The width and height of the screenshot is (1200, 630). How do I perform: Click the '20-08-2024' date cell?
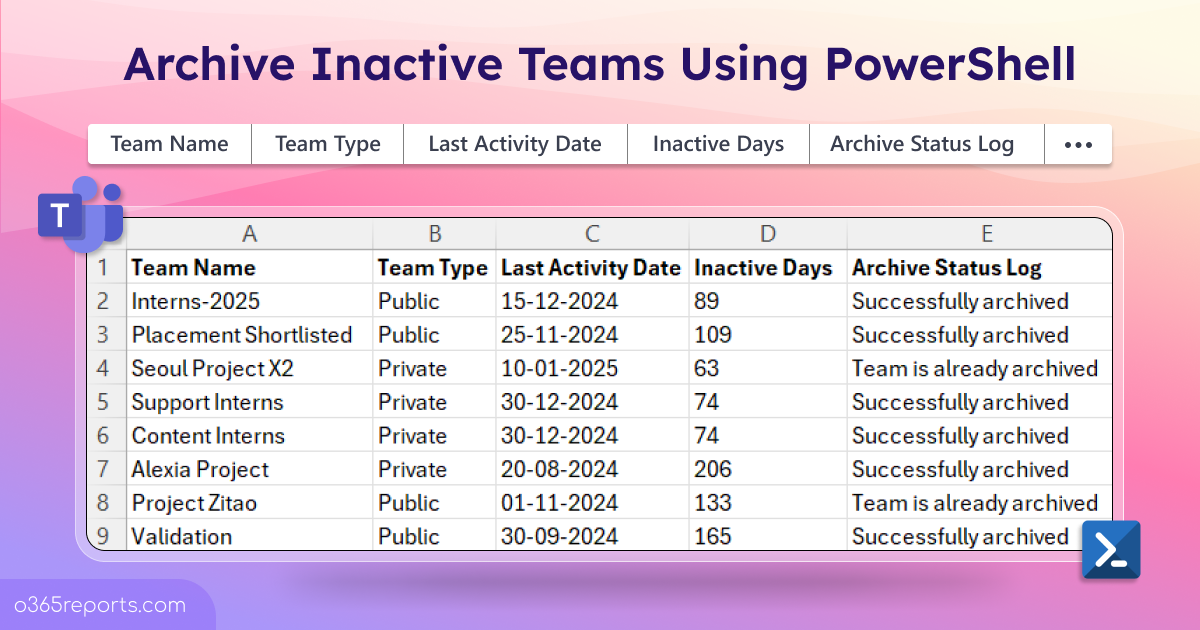point(593,469)
